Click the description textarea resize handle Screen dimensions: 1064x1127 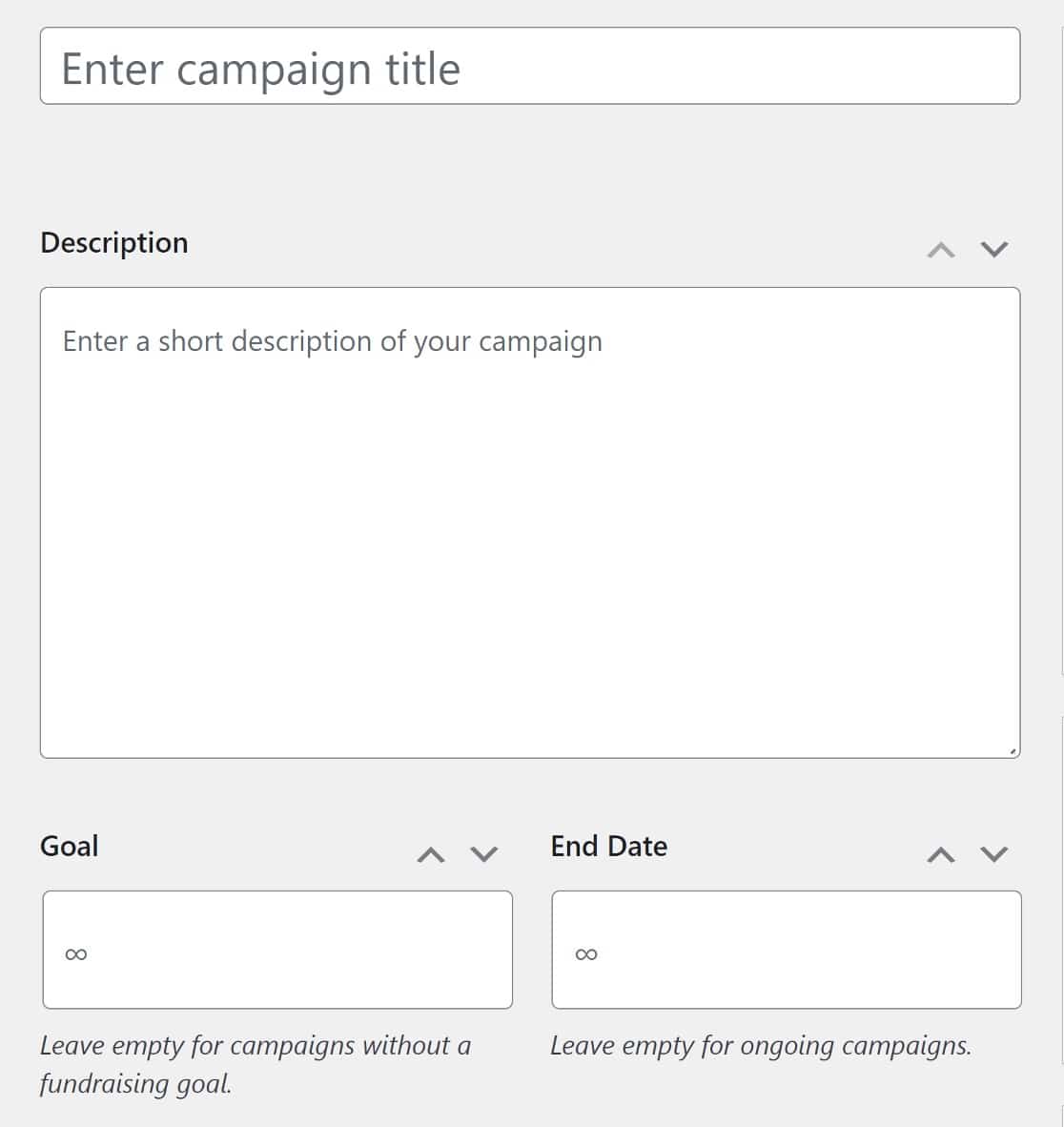coord(1013,751)
